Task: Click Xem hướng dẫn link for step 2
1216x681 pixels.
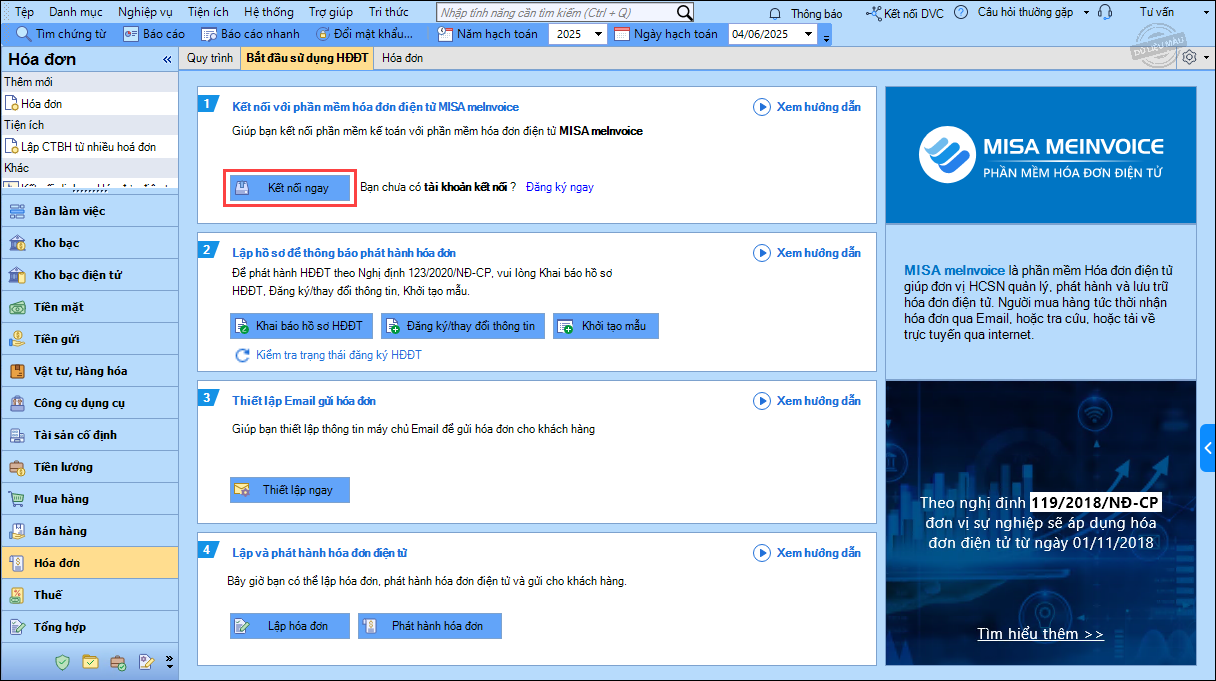Action: (x=818, y=253)
